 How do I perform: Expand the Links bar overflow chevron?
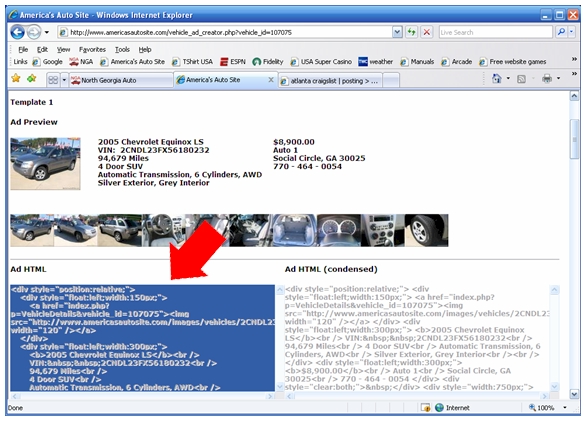click(574, 59)
